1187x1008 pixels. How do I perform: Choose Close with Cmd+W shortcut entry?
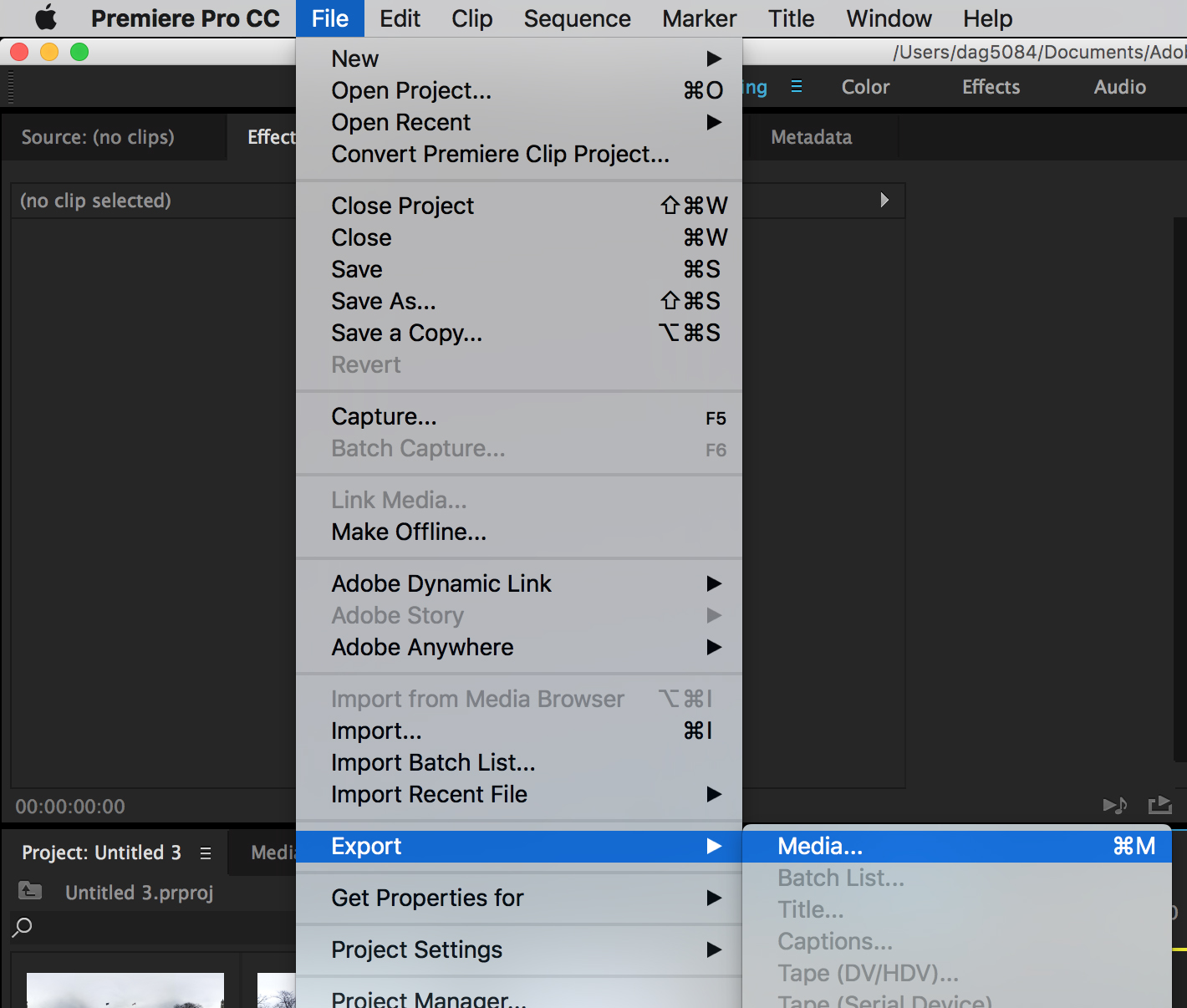[519, 237]
